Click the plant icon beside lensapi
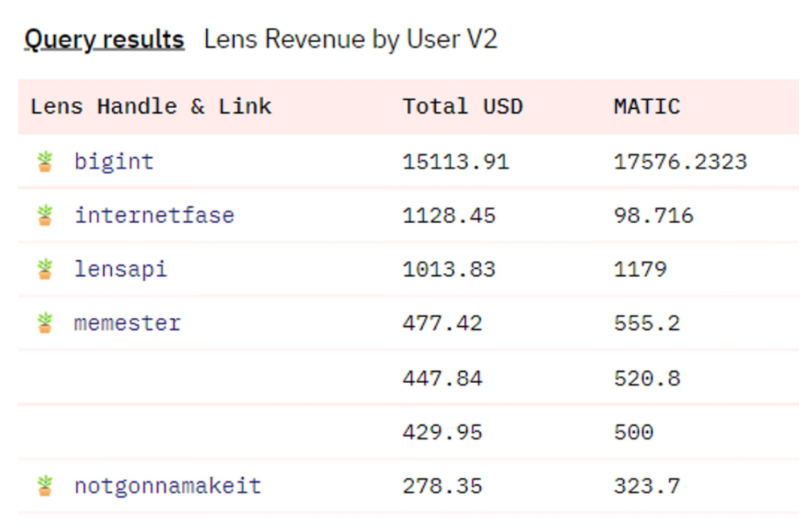Viewport: 810px width, 532px height. click(45, 269)
